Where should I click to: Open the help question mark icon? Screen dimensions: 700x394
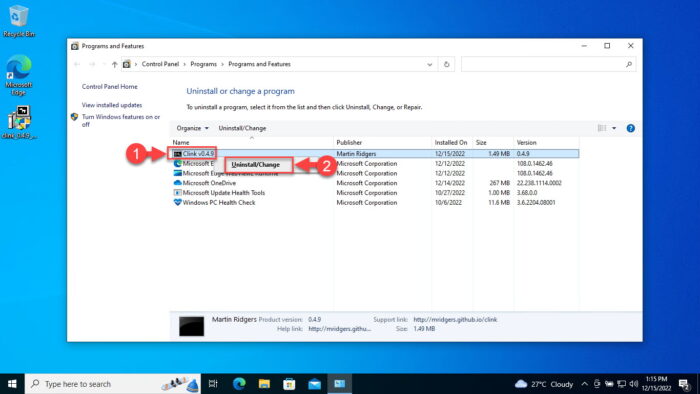(630, 129)
